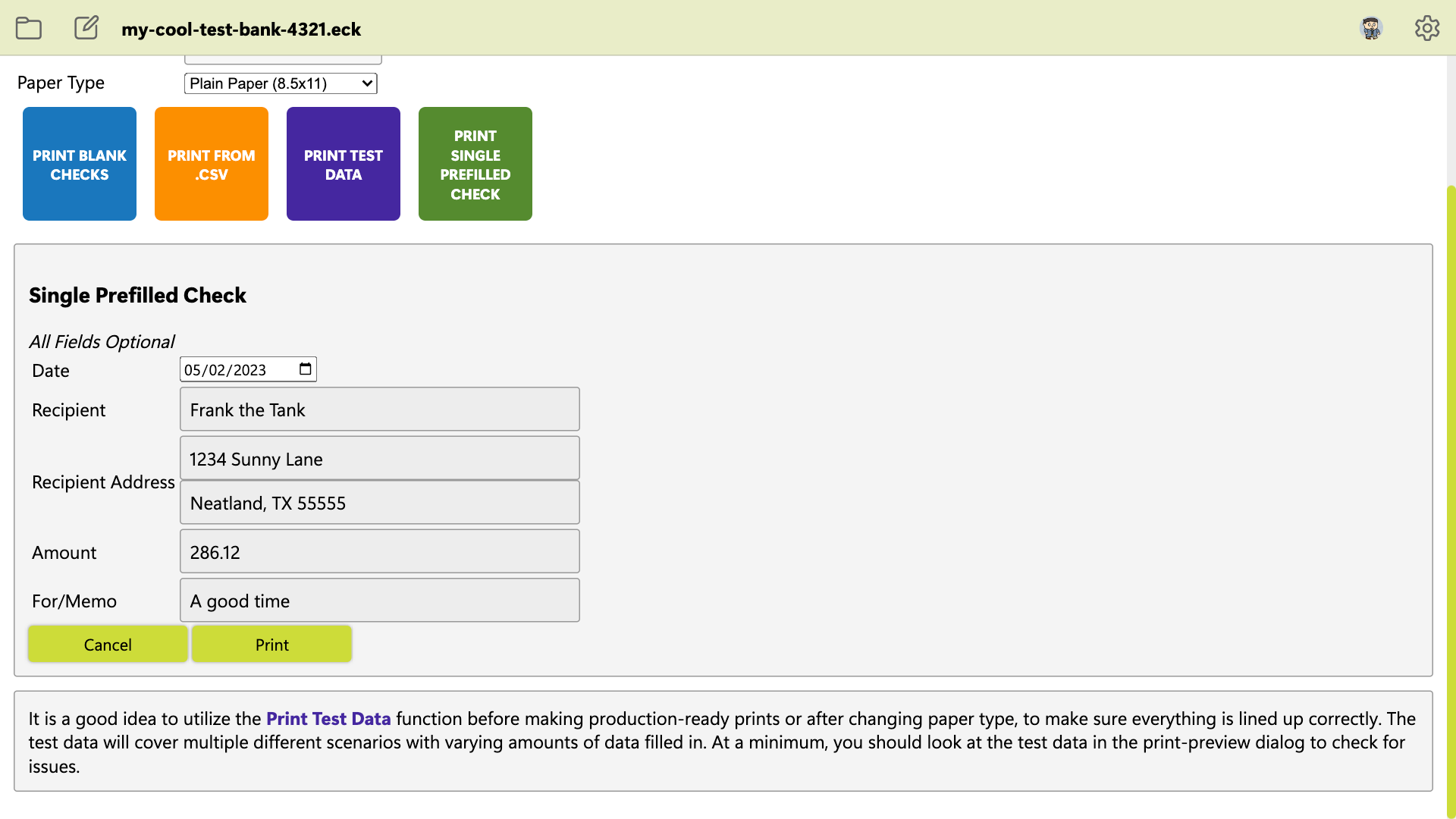Image resolution: width=1456 pixels, height=819 pixels.
Task: Open the user avatar profile icon
Action: tap(1371, 28)
